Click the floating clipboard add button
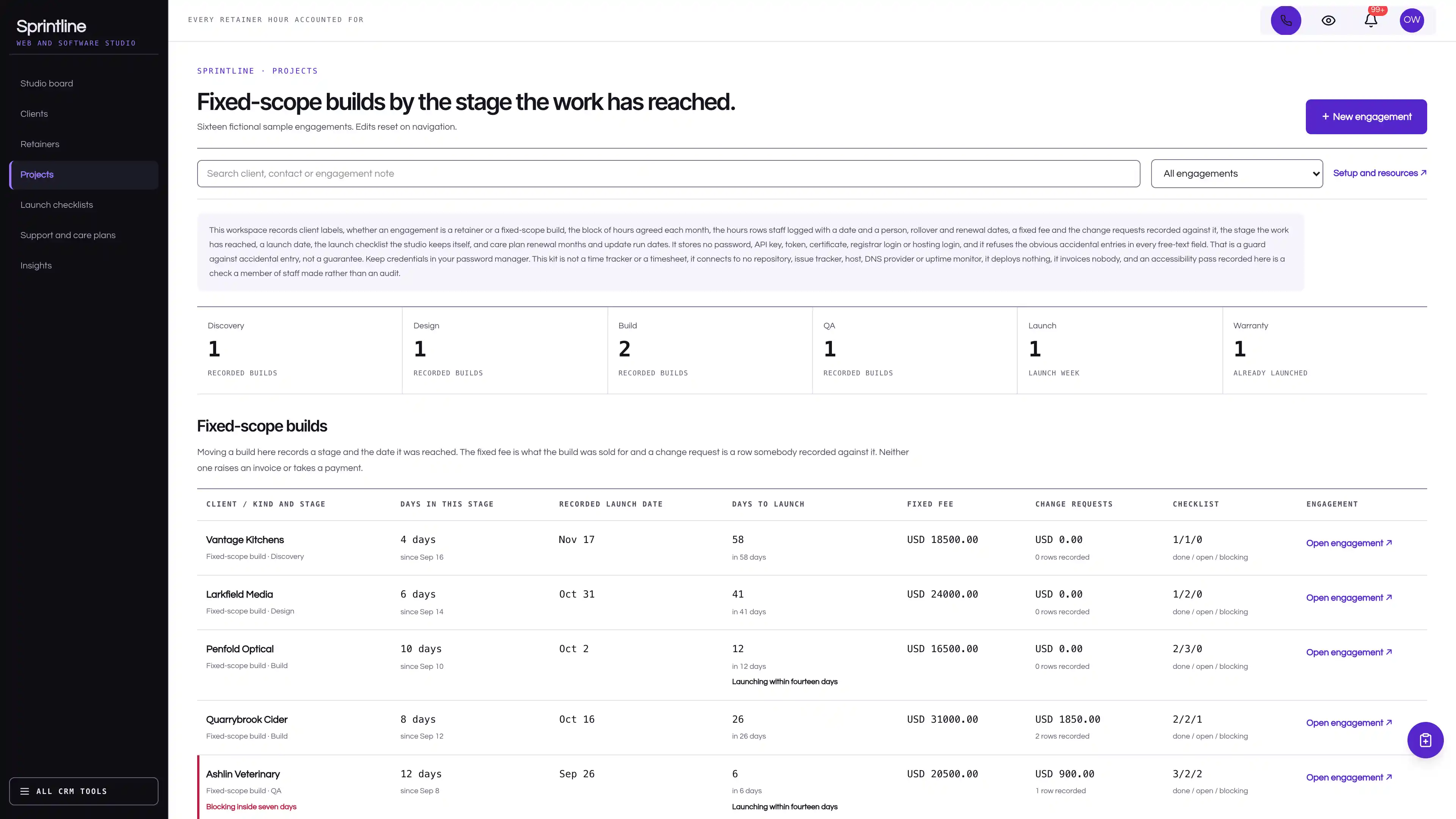Viewport: 1456px width, 819px height. coord(1426,740)
